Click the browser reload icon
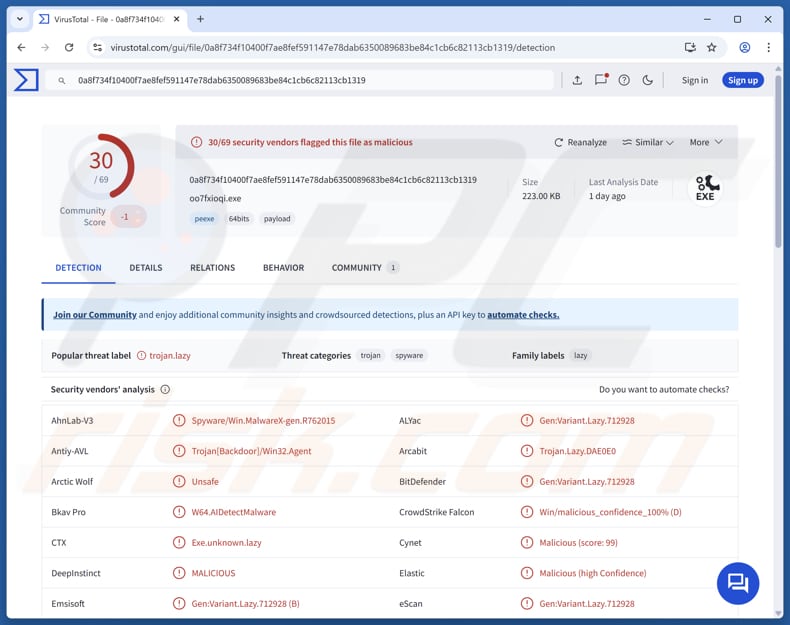The height and width of the screenshot is (625, 790). [69, 47]
